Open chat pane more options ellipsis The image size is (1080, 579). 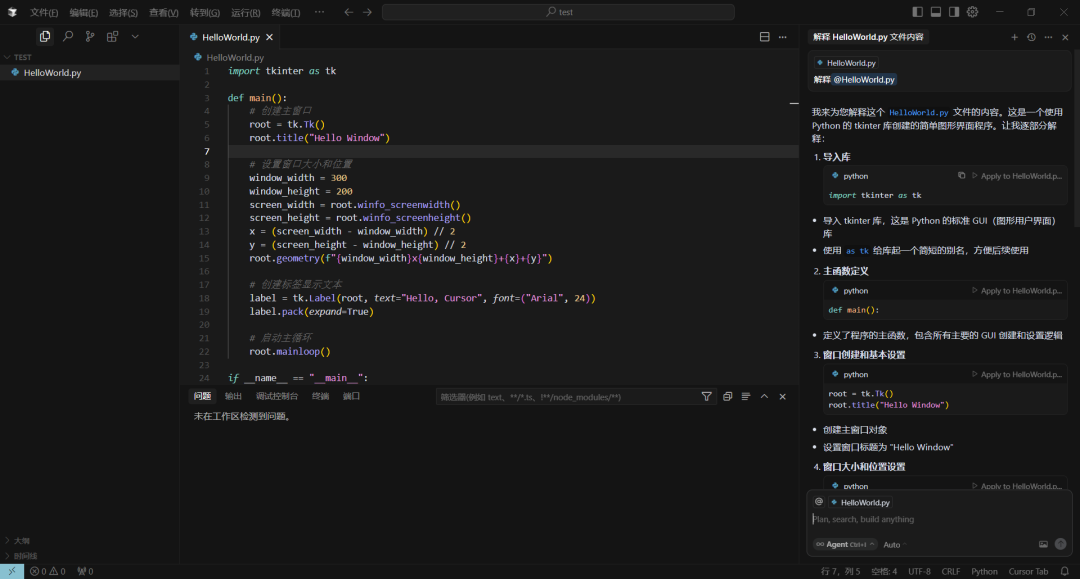coord(1048,37)
